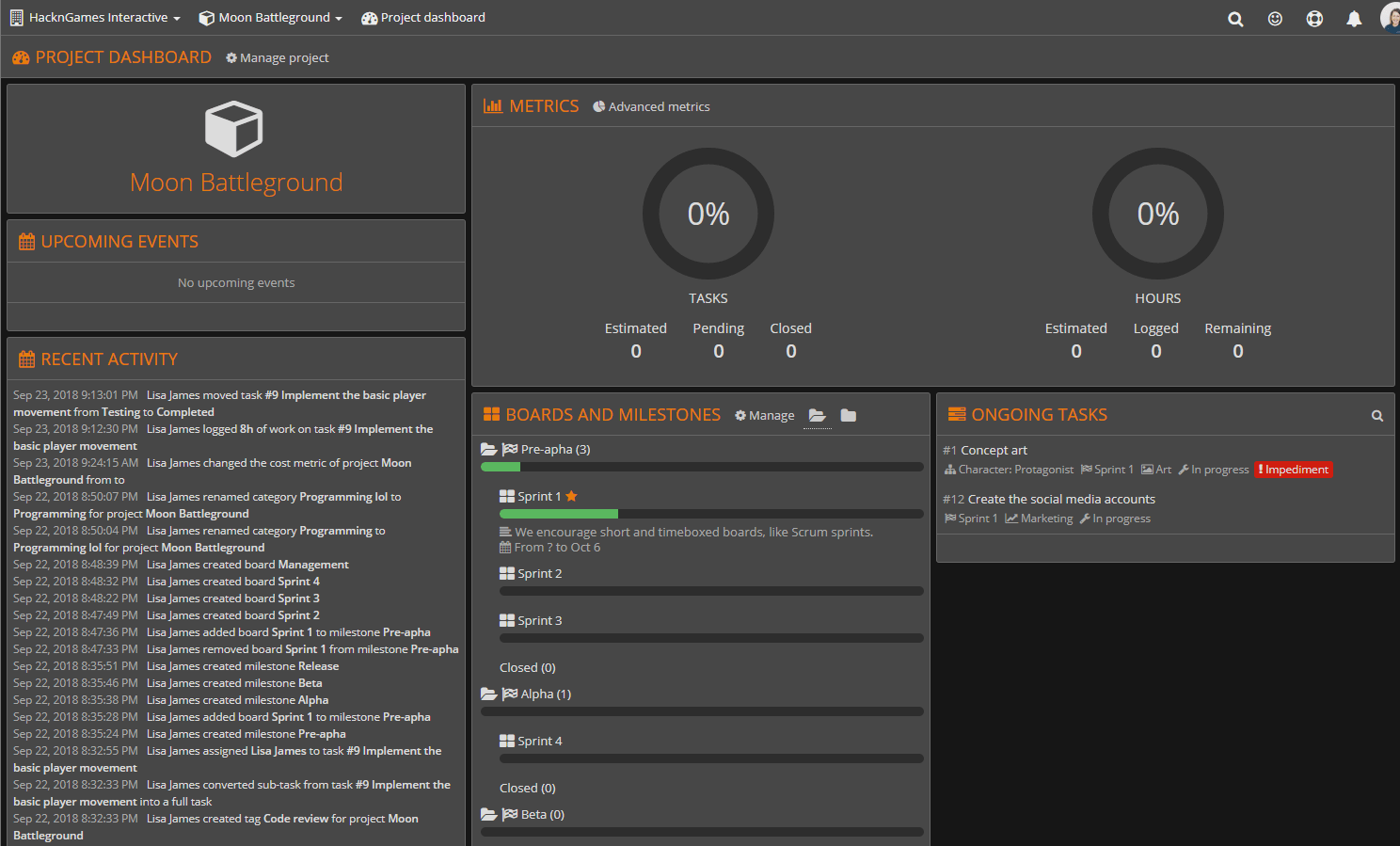Click the closed-folder icon beside Manage
Image resolution: width=1400 pixels, height=846 pixels.
point(849,416)
